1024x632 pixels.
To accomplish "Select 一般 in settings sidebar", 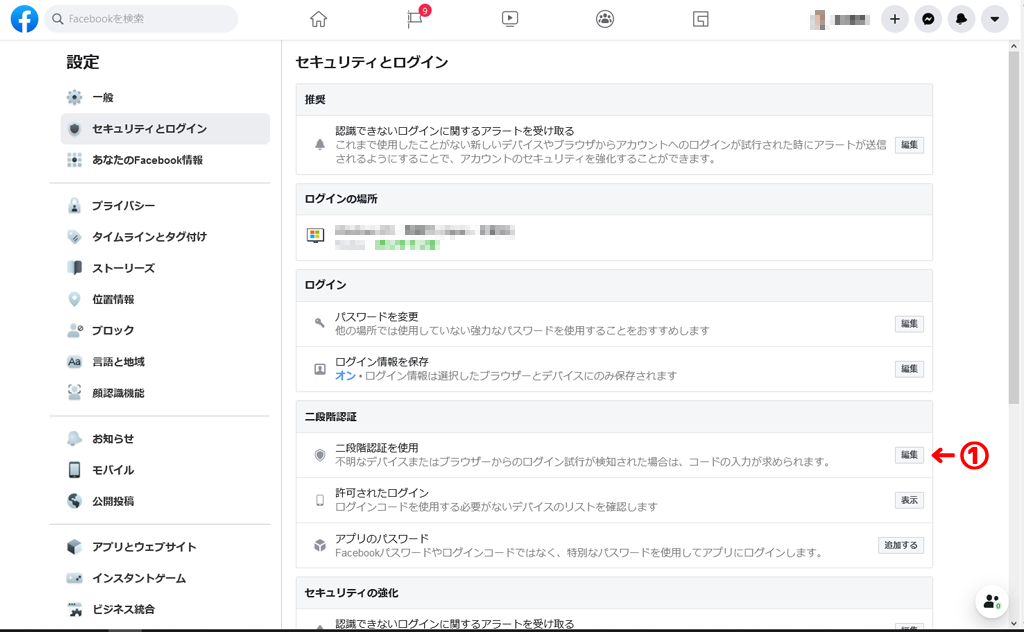I will click(x=165, y=97).
